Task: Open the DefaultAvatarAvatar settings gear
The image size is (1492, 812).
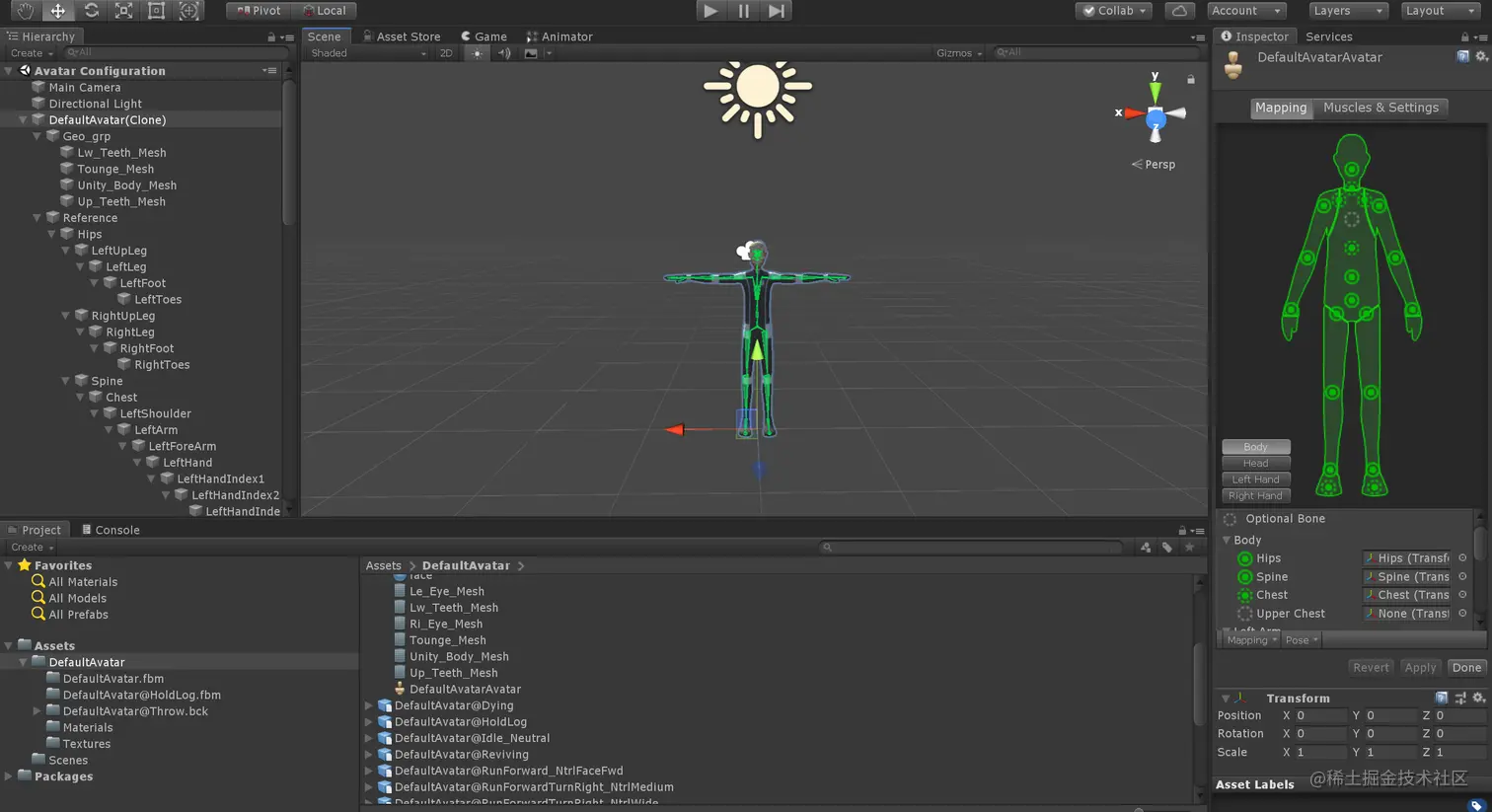Action: click(x=1481, y=57)
